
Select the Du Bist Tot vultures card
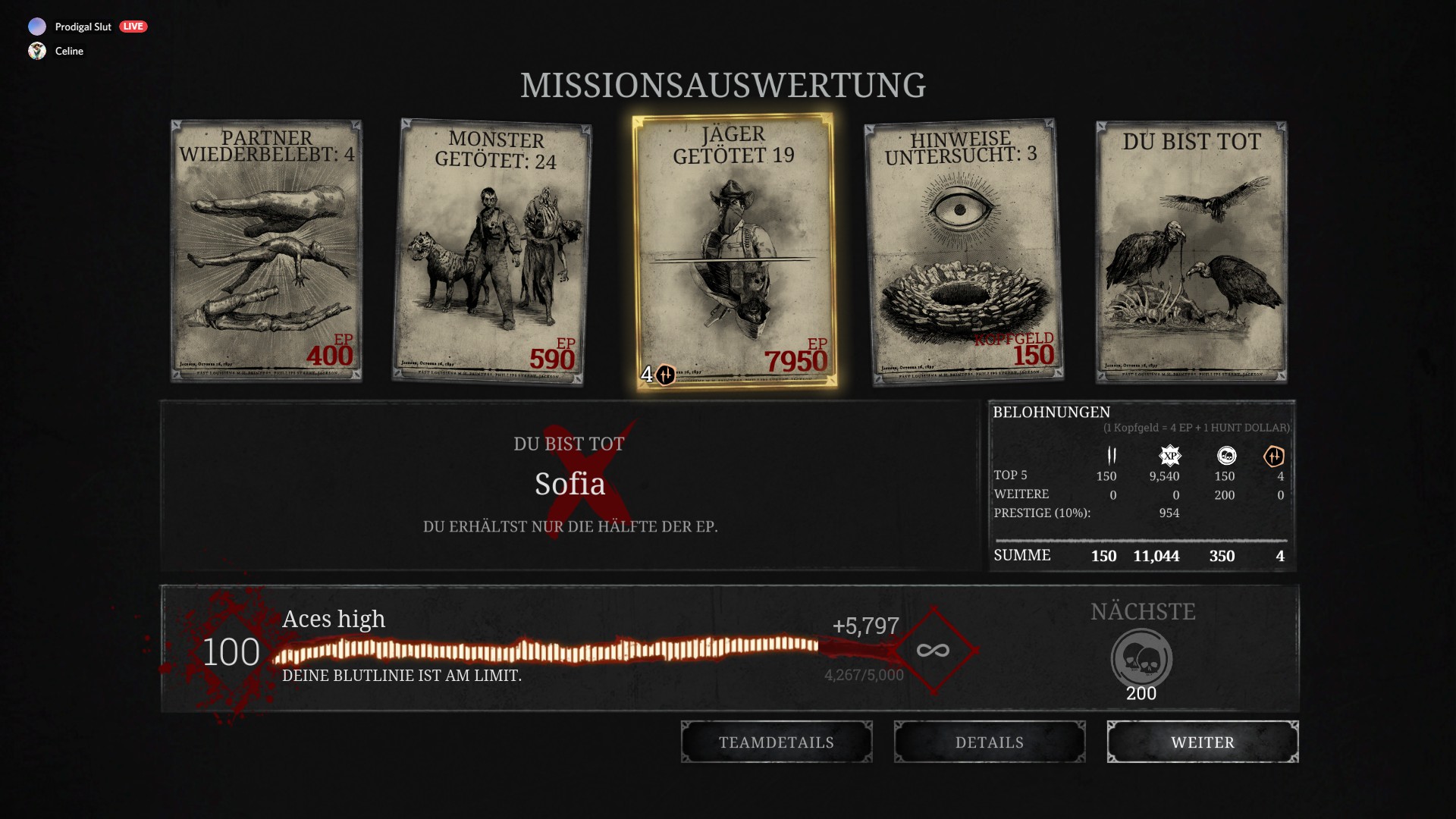point(1191,252)
